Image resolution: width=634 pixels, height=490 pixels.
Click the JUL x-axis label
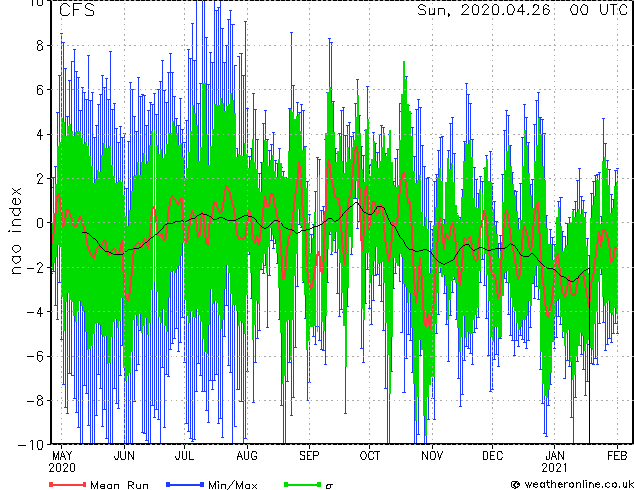(x=184, y=456)
